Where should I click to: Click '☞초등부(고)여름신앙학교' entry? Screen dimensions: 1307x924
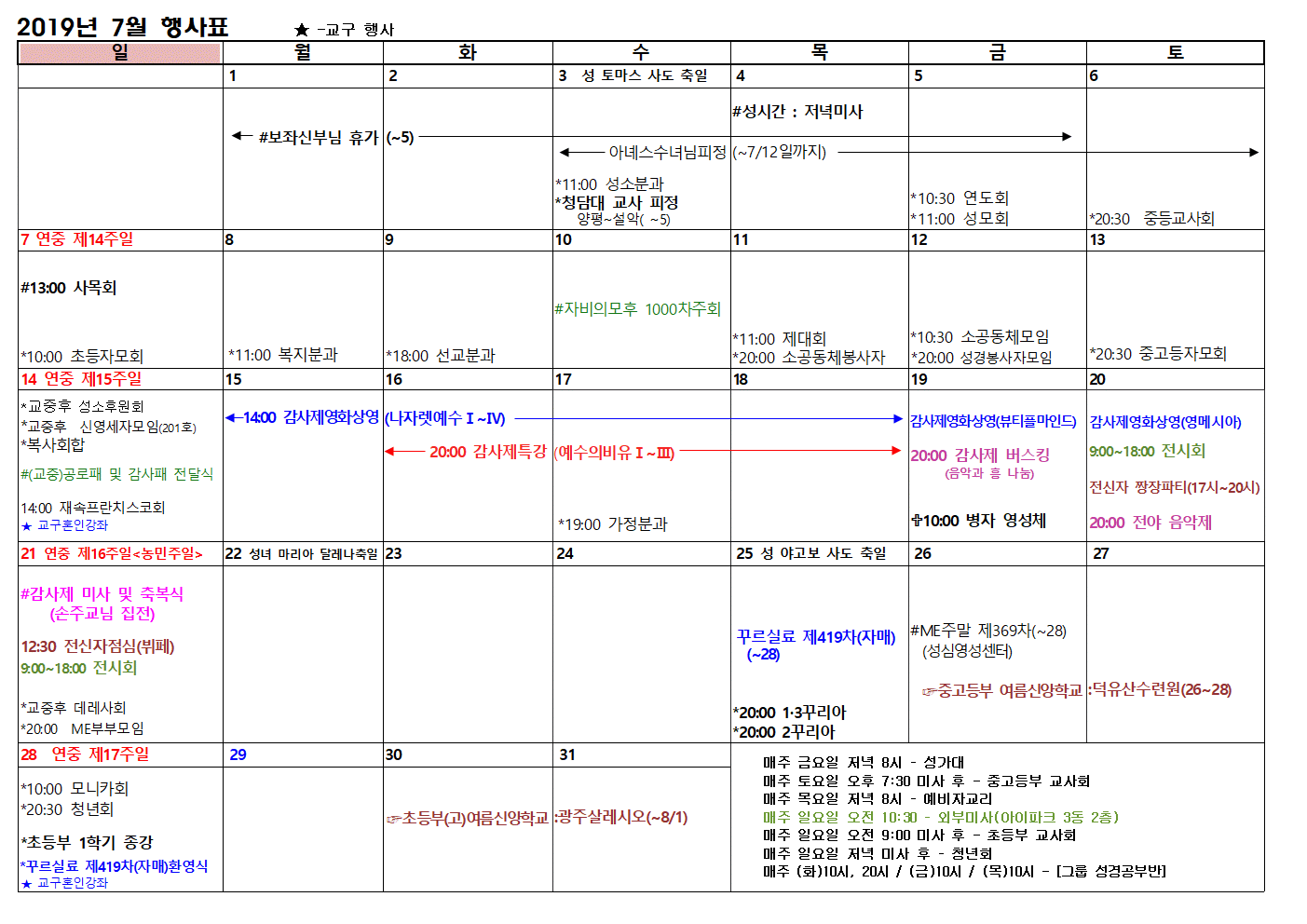[x=468, y=819]
